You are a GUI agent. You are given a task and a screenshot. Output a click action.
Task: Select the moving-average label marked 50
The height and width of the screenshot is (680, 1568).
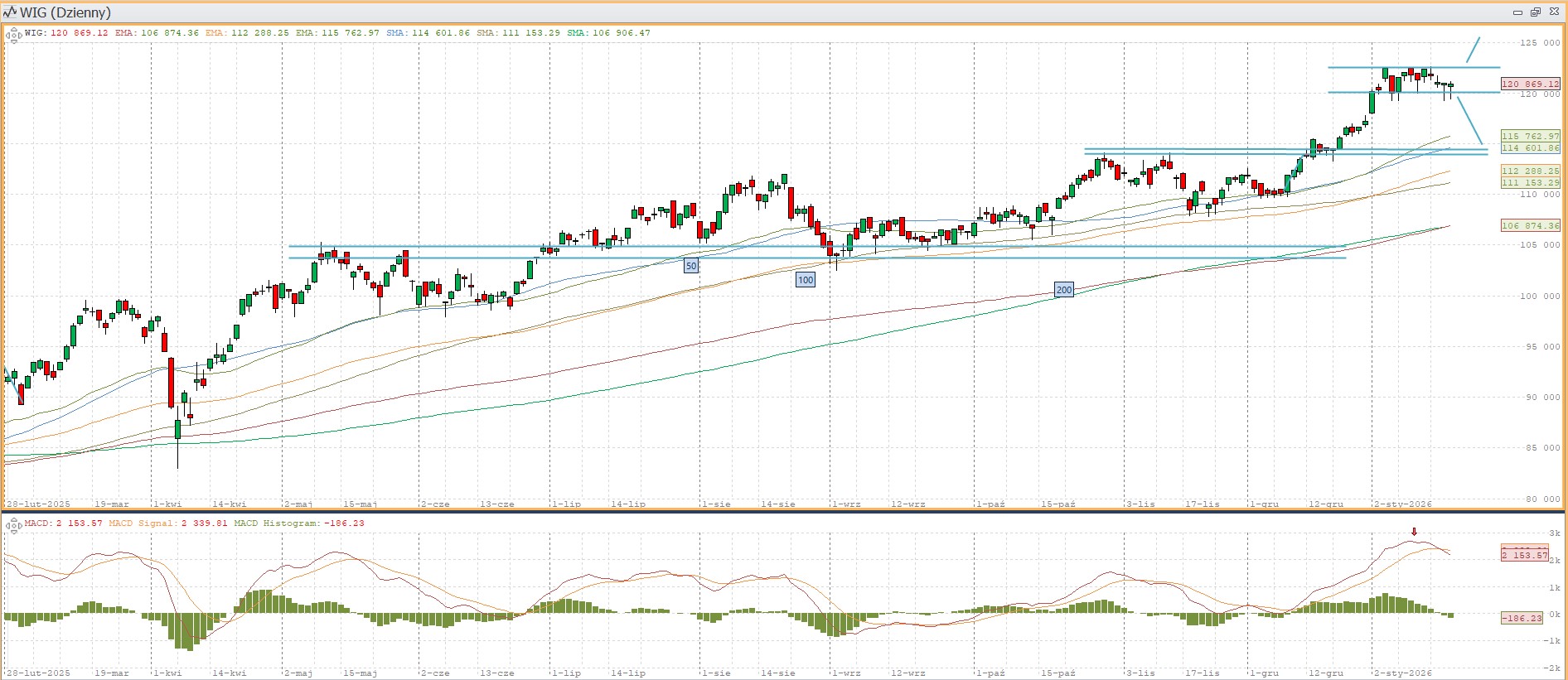tap(690, 266)
